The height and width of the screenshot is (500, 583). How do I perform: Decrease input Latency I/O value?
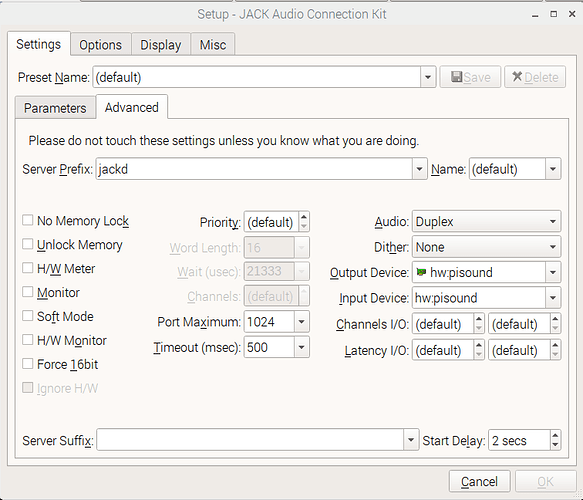click(x=479, y=355)
